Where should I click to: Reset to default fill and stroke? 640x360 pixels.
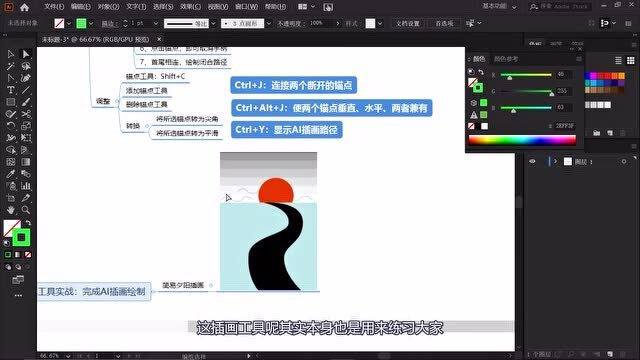point(7,243)
